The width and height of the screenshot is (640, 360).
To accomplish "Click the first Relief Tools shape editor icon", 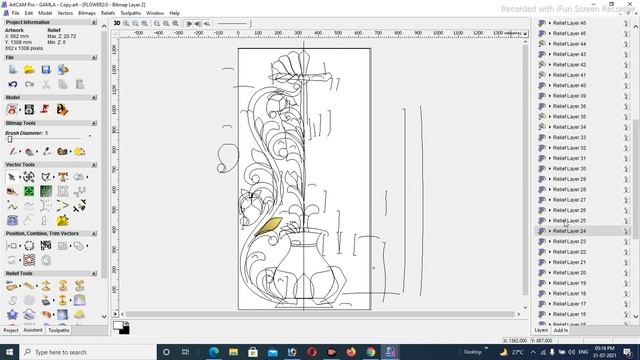I will [x=11, y=286].
